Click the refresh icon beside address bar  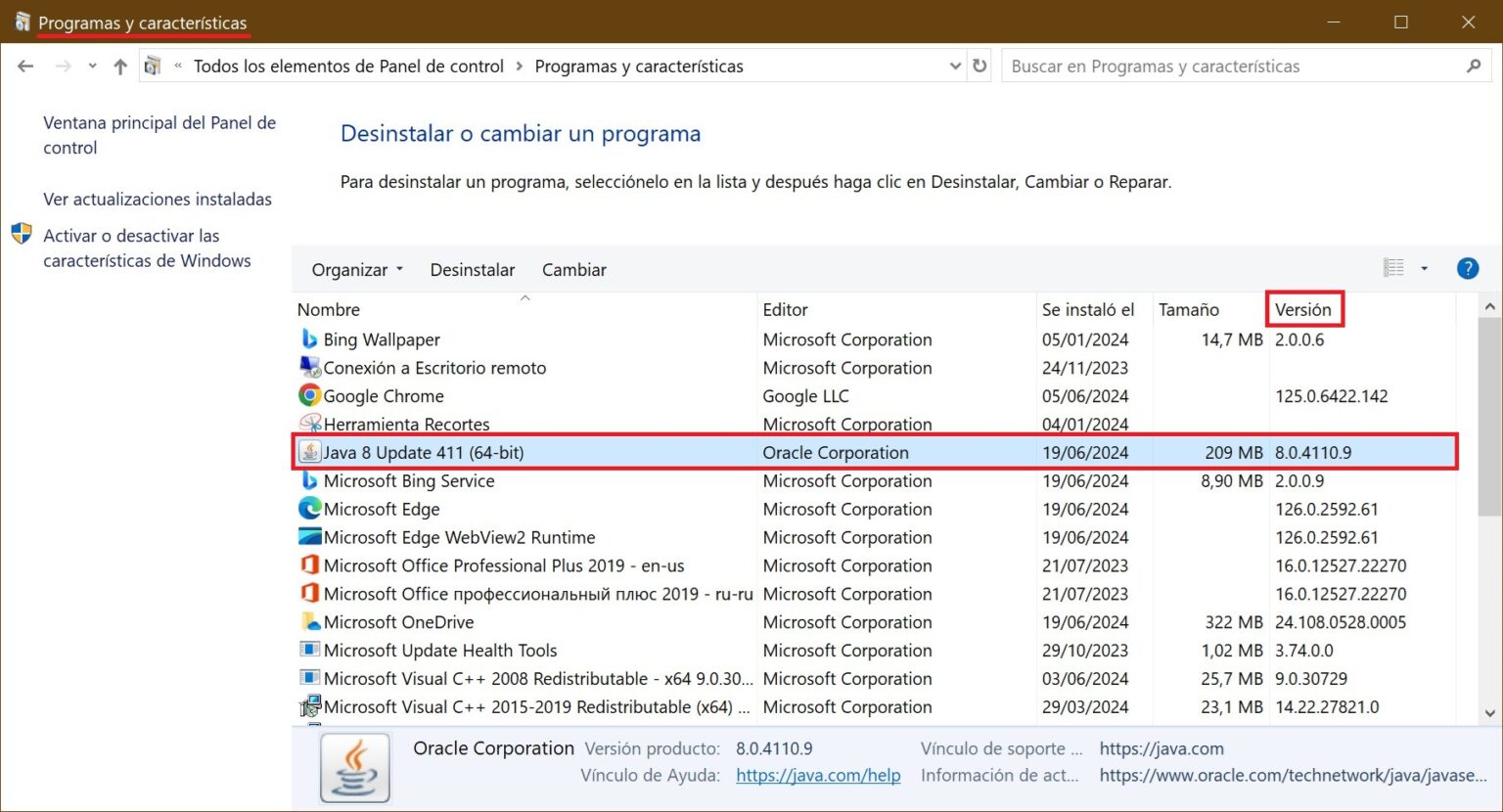click(x=979, y=66)
